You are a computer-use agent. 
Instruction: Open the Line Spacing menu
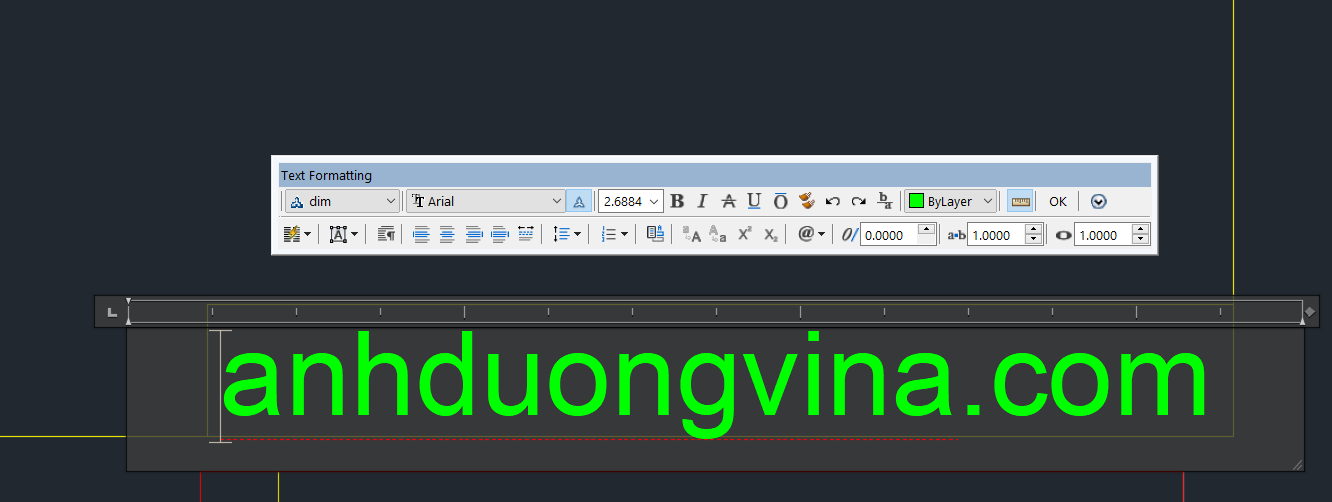click(567, 234)
